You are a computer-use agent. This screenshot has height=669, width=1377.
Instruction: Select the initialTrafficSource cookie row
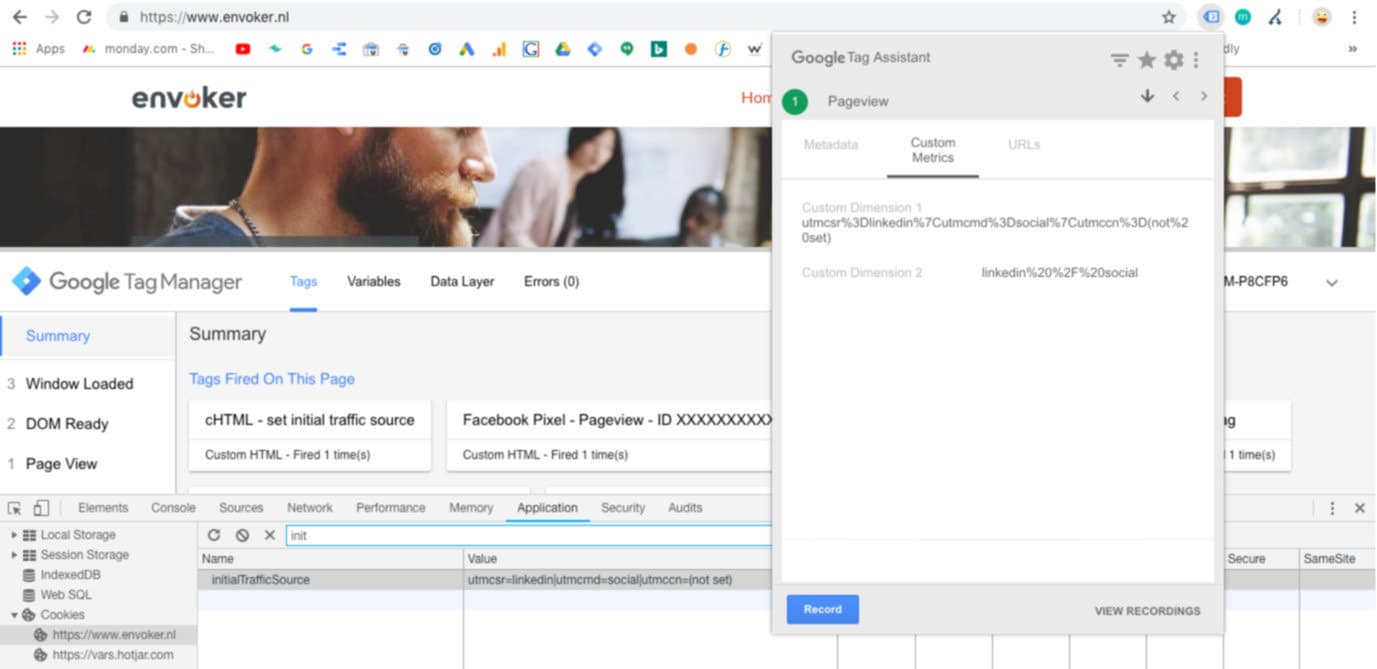coord(485,580)
